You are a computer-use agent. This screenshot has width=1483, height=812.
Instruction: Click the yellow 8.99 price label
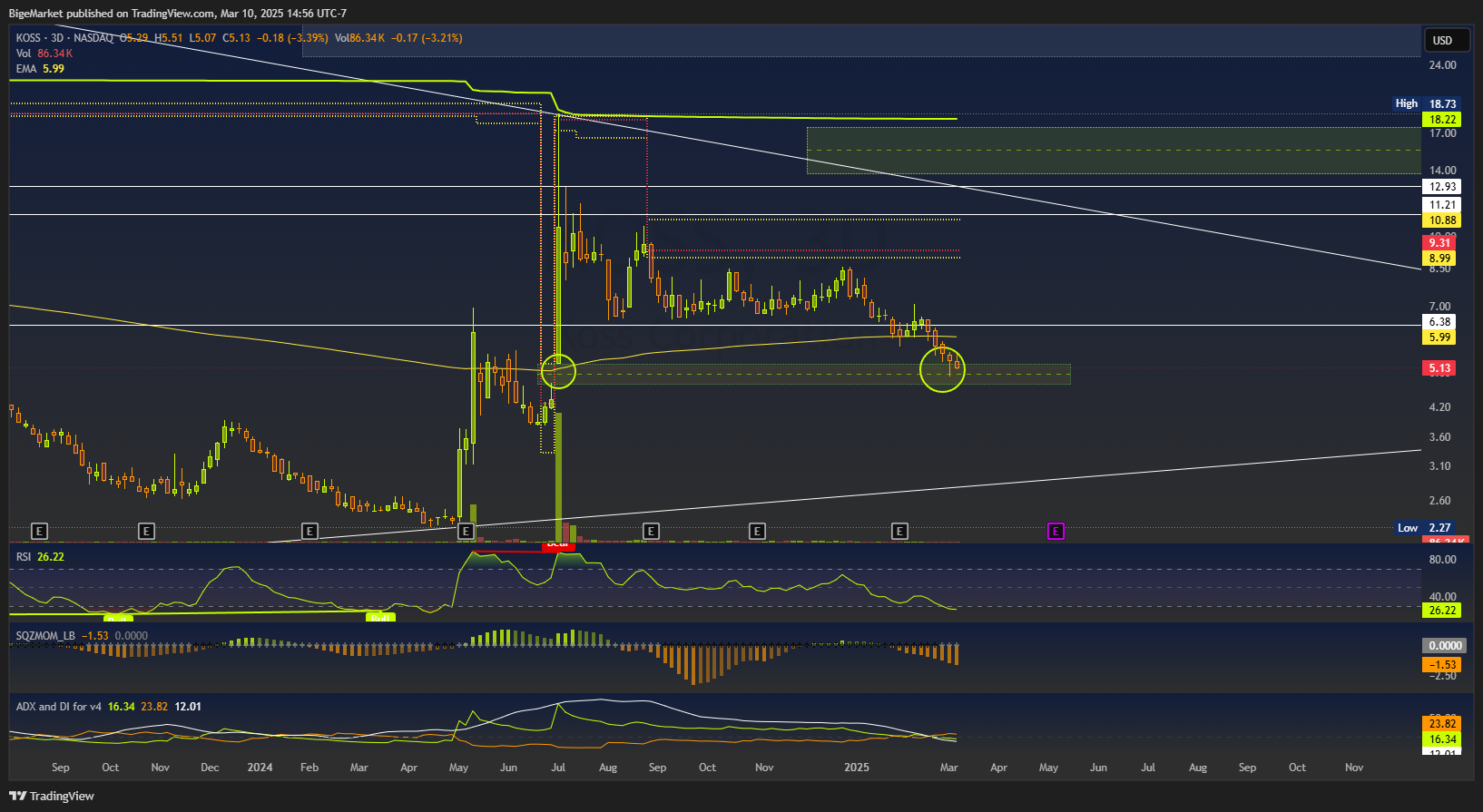(1439, 259)
